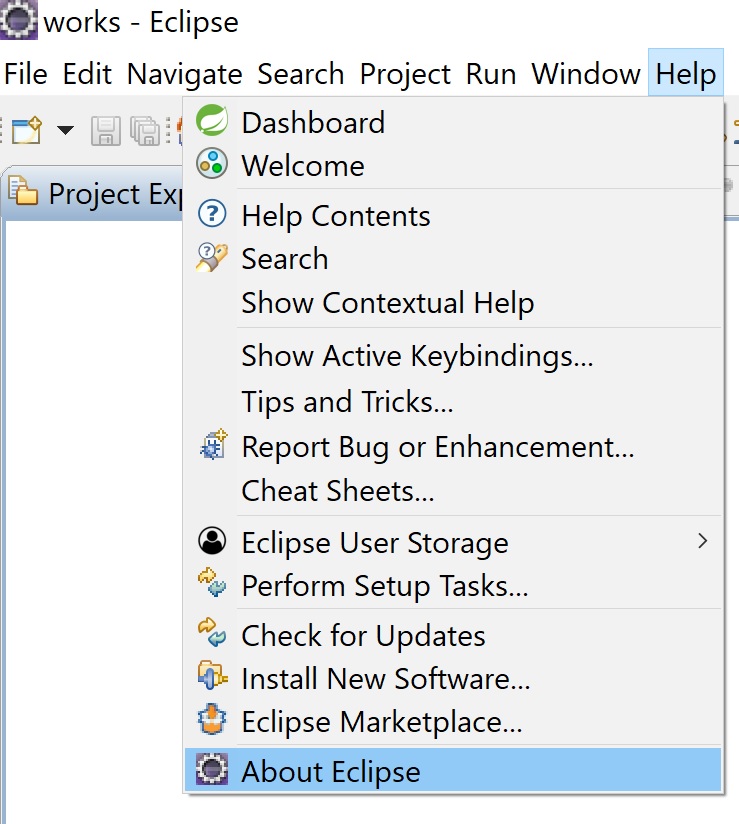
Task: Switch to the Project Explorer tab
Action: [x=95, y=193]
